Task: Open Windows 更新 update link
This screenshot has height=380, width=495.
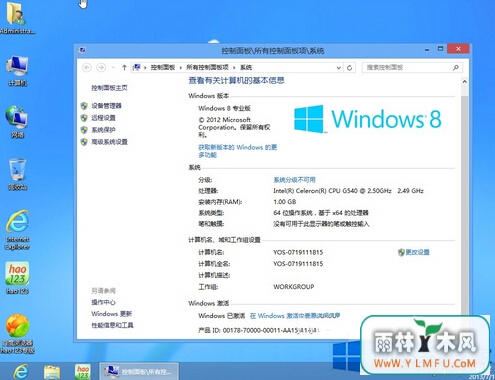Action: coord(112,314)
